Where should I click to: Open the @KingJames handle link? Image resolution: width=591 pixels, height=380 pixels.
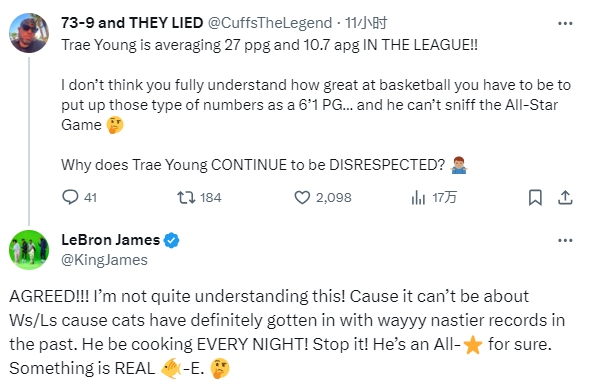point(104,260)
